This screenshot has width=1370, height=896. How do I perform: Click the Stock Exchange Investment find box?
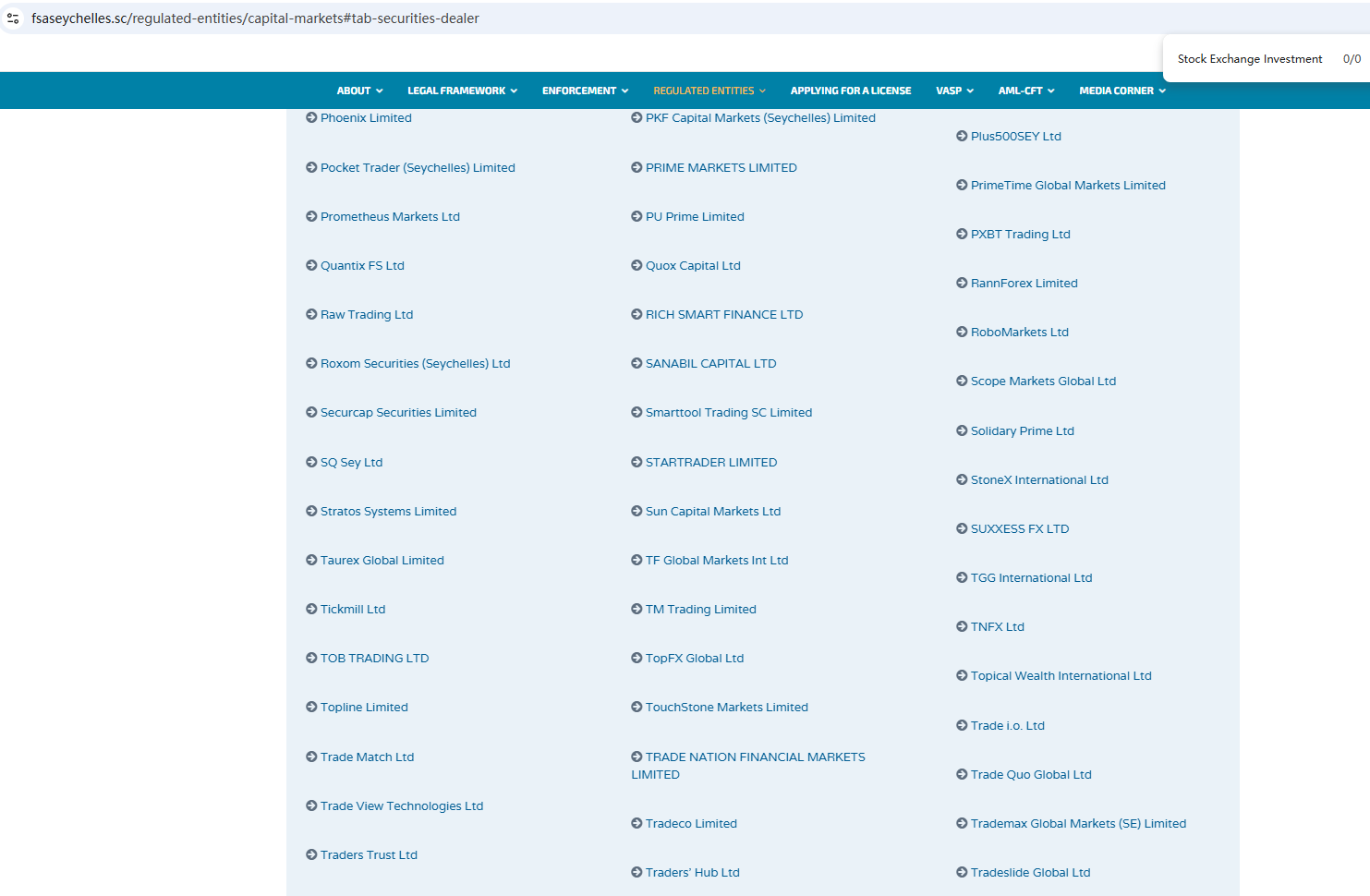(x=1250, y=59)
